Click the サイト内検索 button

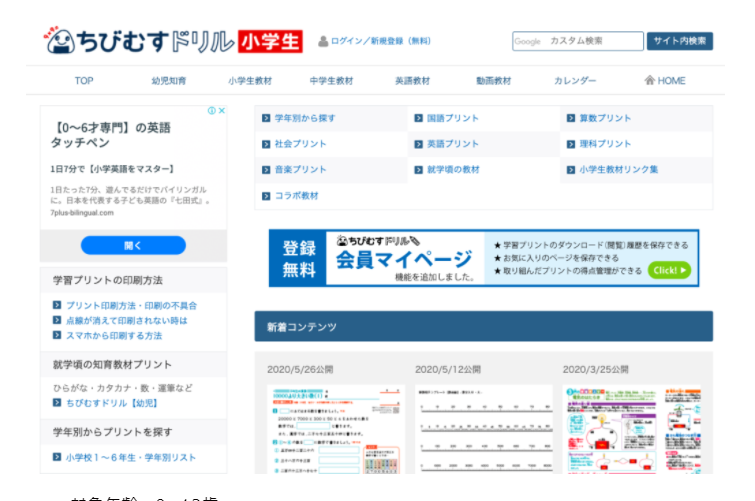pos(679,41)
